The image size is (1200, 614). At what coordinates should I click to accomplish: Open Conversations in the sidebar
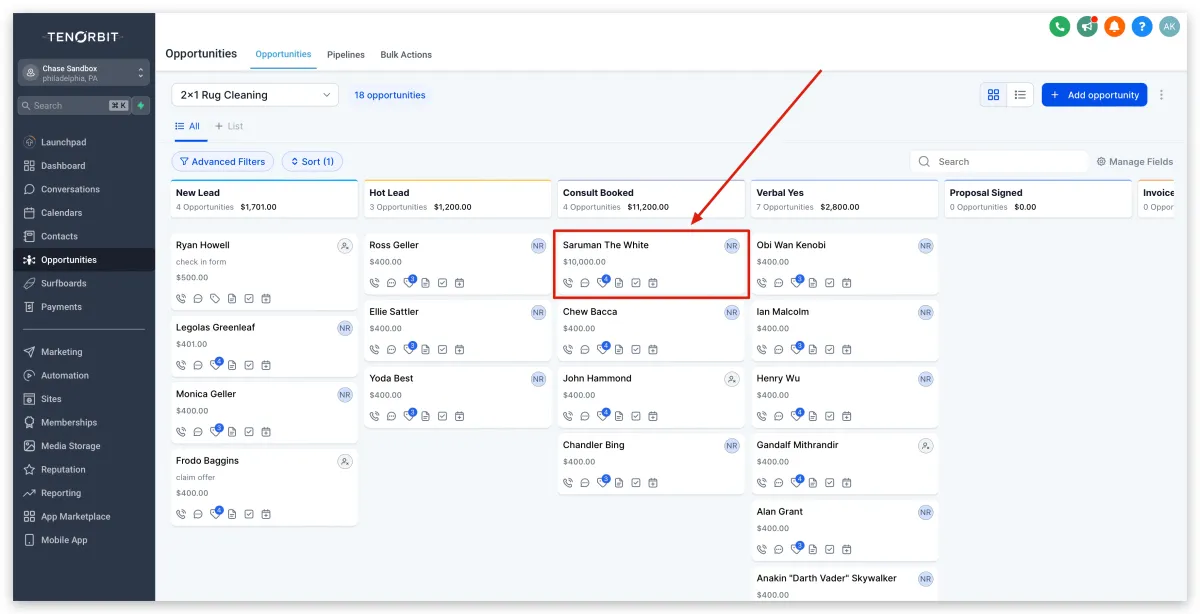coord(70,189)
